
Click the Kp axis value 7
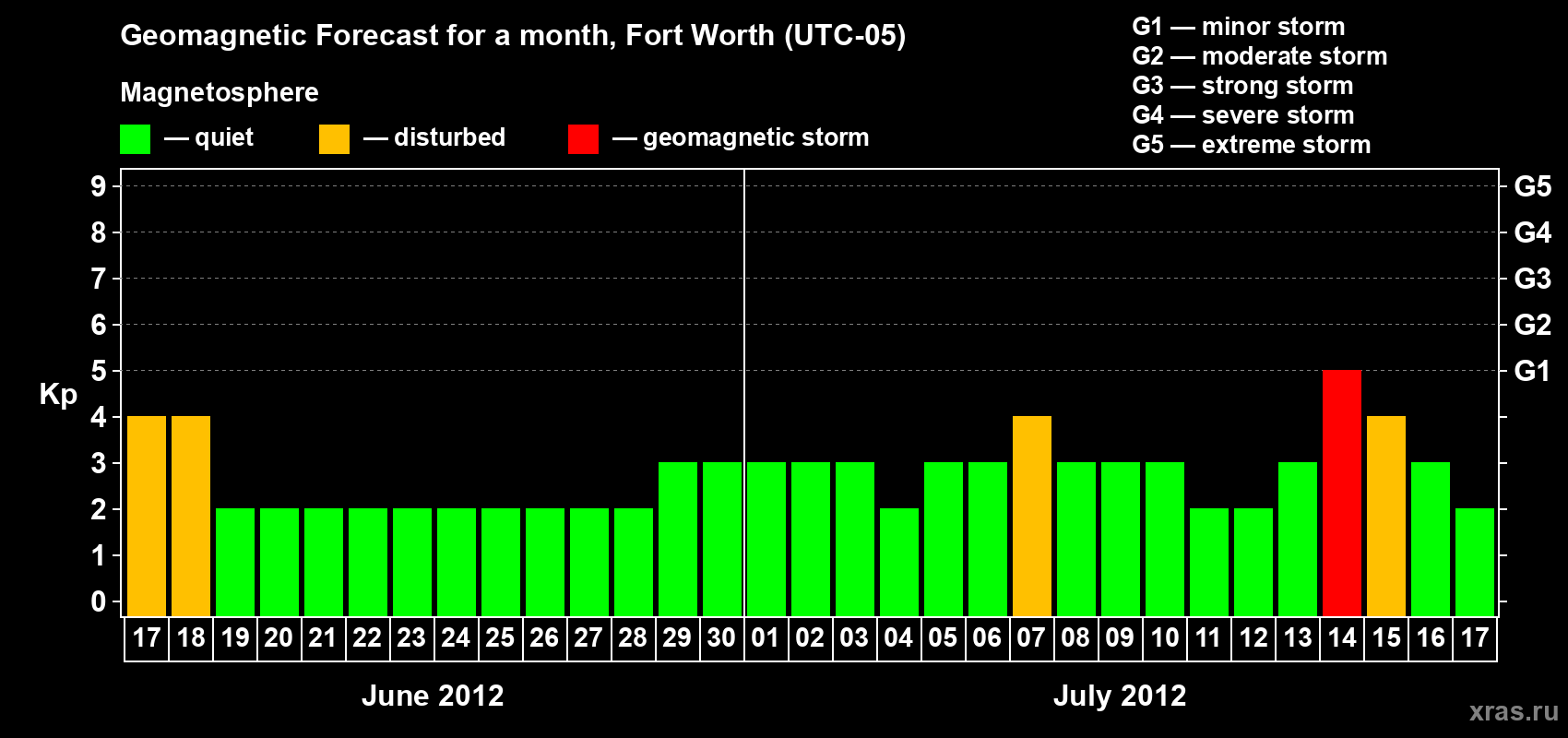click(x=98, y=279)
